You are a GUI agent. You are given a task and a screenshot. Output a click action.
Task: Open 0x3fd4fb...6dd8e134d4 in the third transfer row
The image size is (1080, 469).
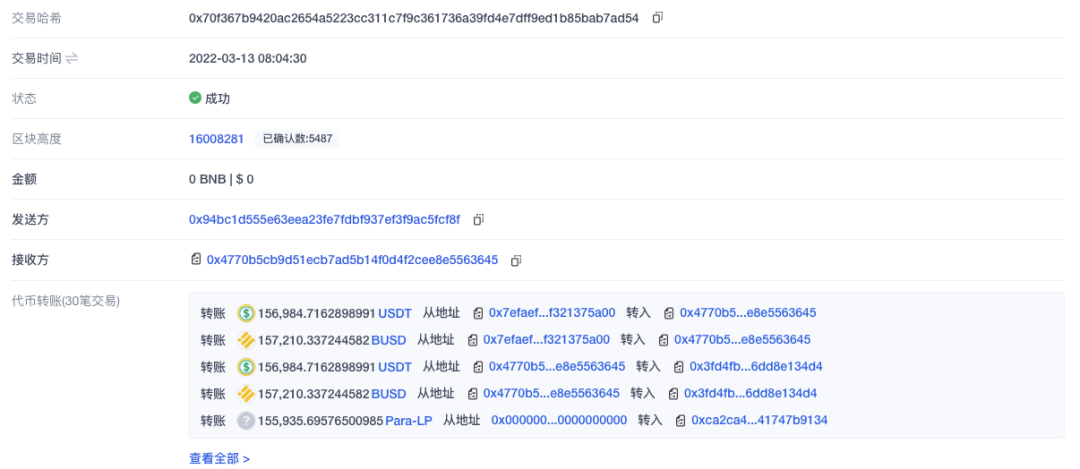click(756, 366)
